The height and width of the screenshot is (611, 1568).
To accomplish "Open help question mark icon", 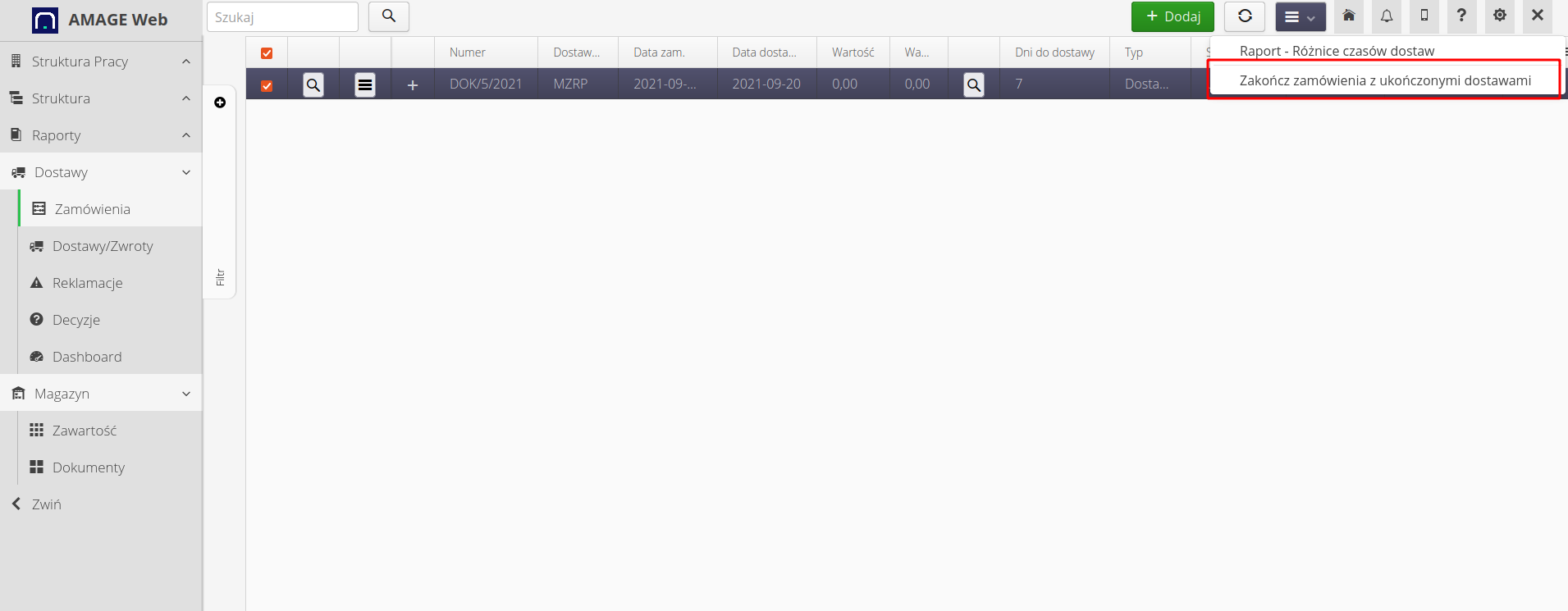I will [x=1461, y=16].
